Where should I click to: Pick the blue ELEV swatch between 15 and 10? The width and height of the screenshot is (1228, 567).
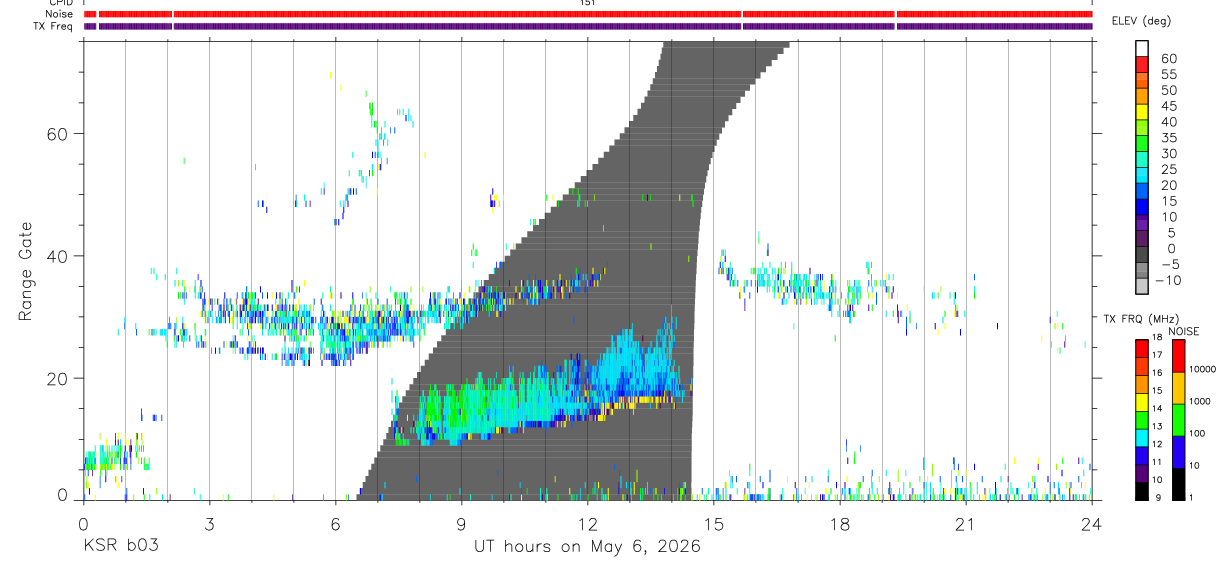1141,208
